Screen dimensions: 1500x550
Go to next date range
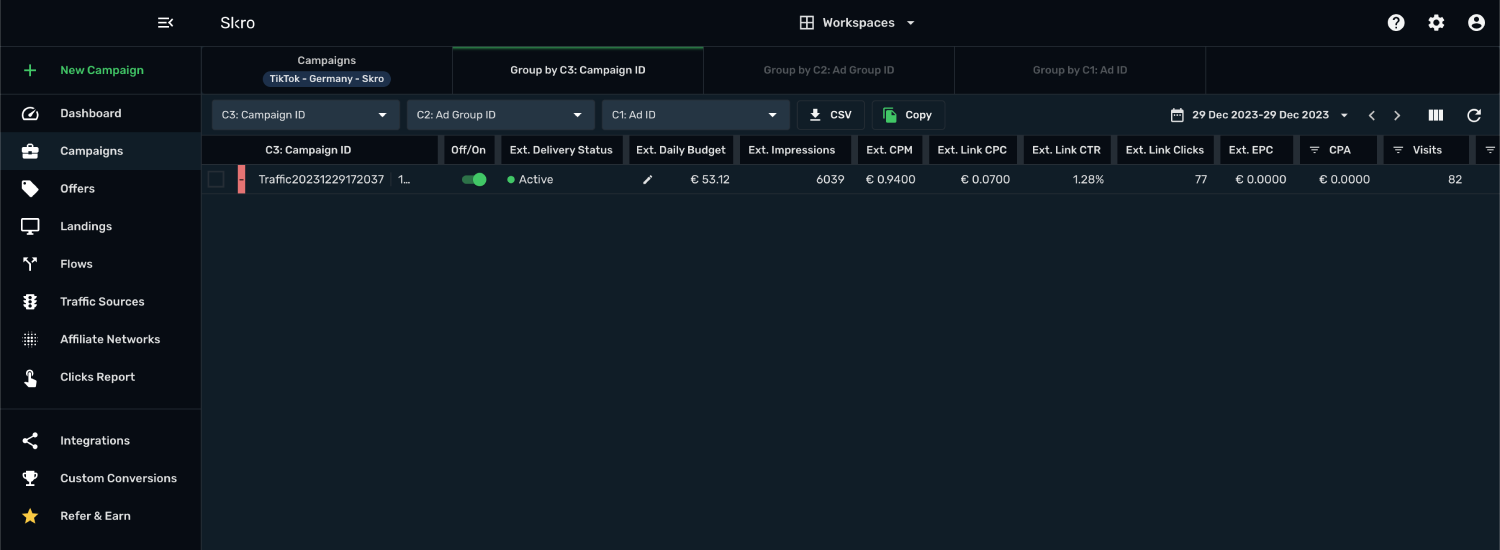click(1397, 115)
